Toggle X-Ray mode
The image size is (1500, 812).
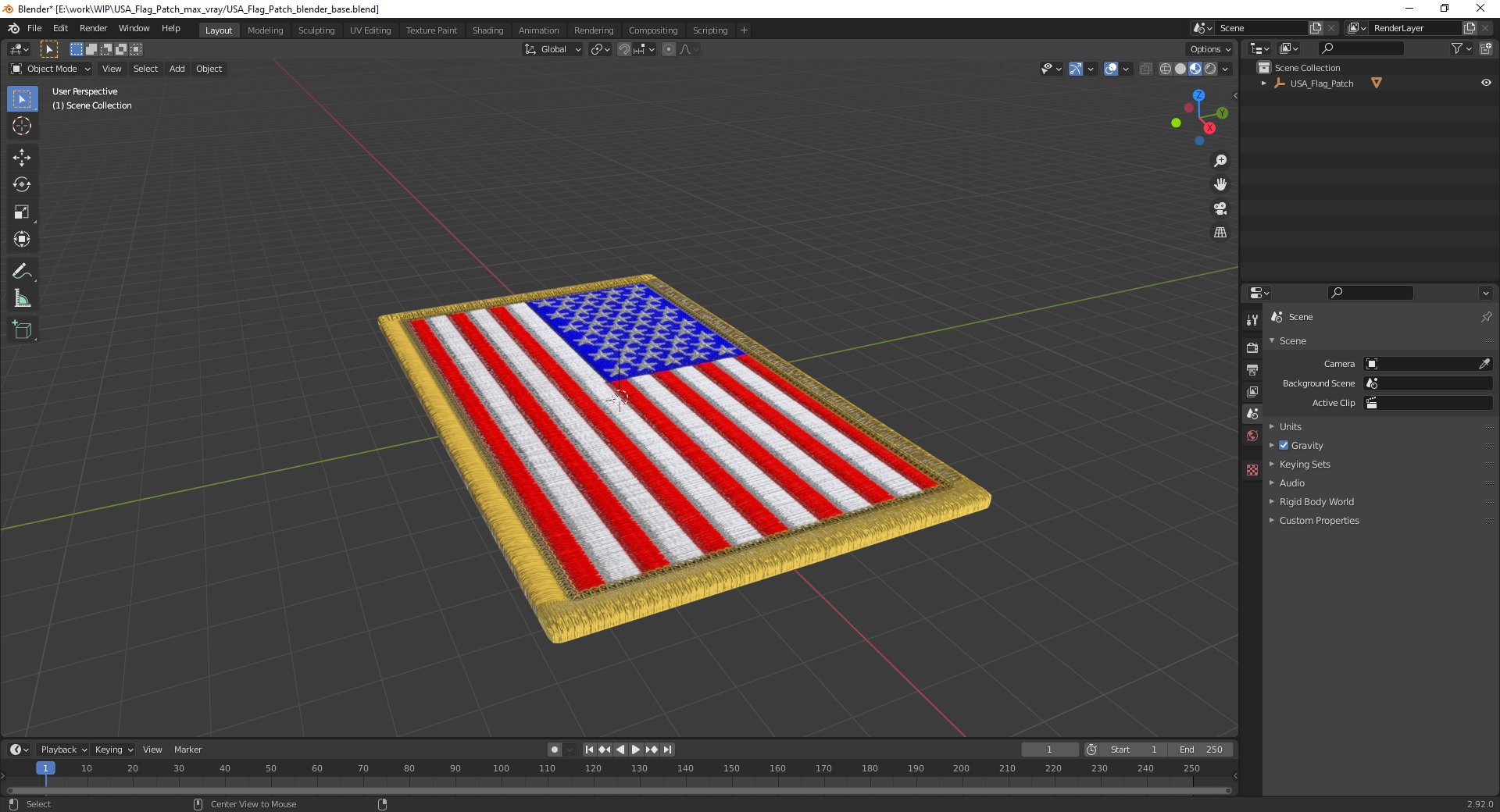coord(1145,69)
